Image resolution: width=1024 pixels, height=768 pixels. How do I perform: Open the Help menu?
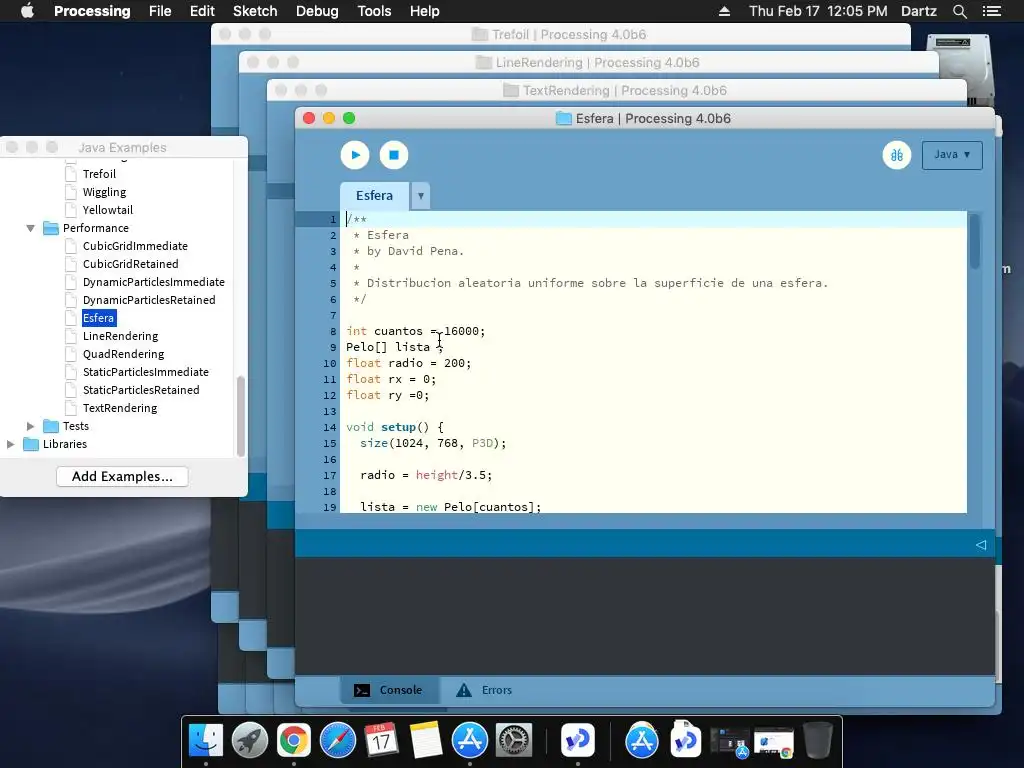[424, 11]
